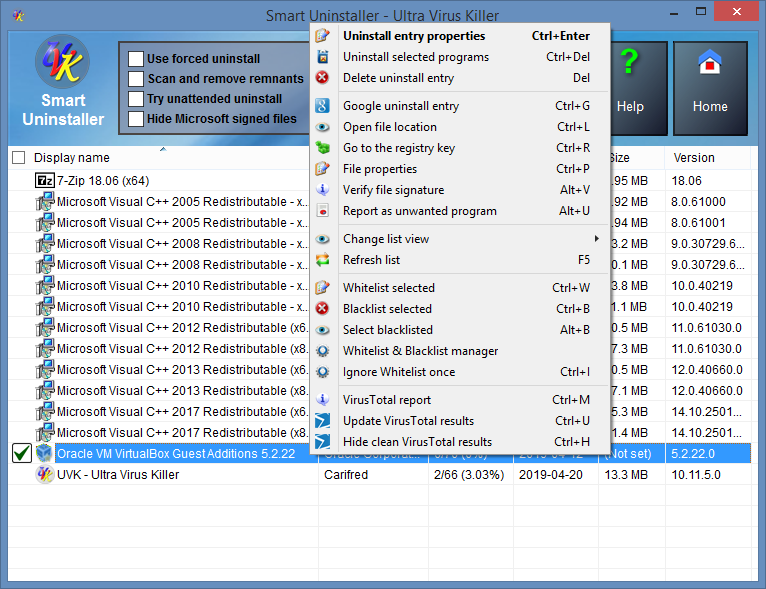The height and width of the screenshot is (589, 766).
Task: Click the Whitelist selected icon
Action: pyautogui.click(x=322, y=287)
